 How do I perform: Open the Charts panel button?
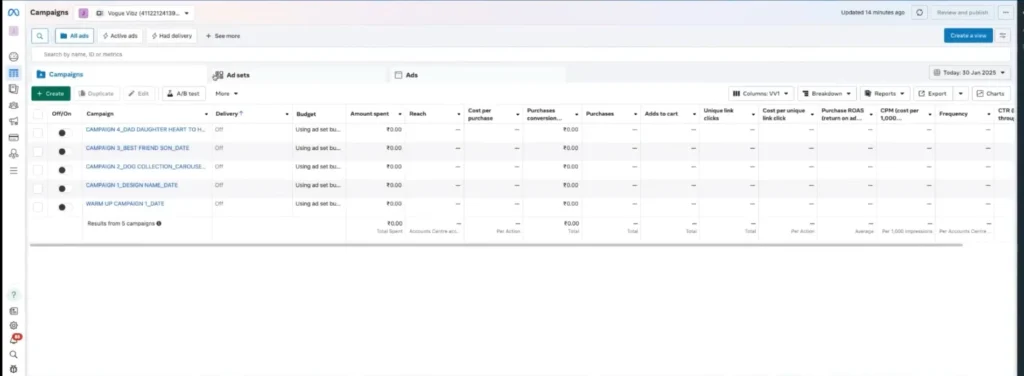point(991,93)
